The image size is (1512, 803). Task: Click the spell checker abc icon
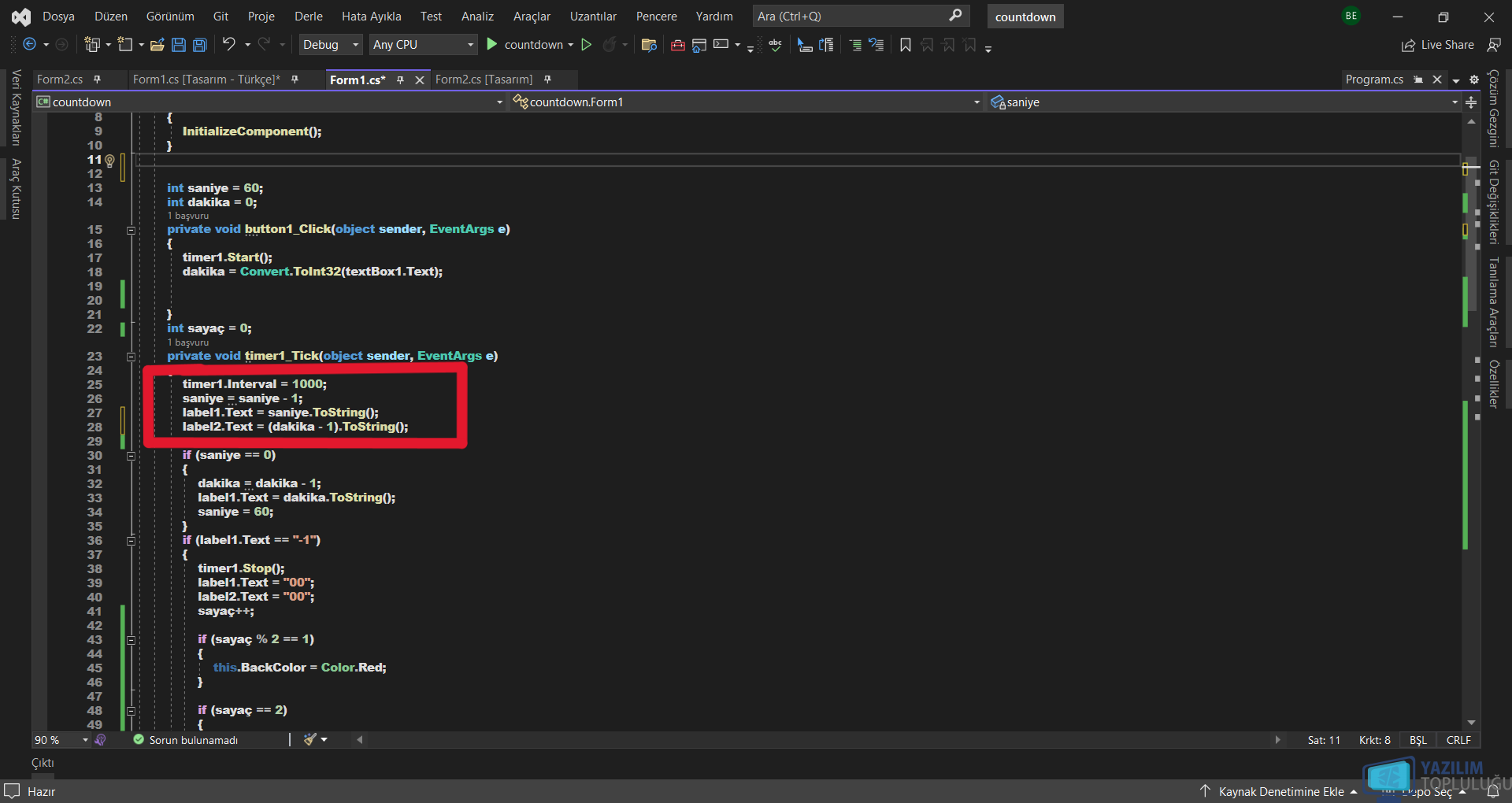point(776,45)
